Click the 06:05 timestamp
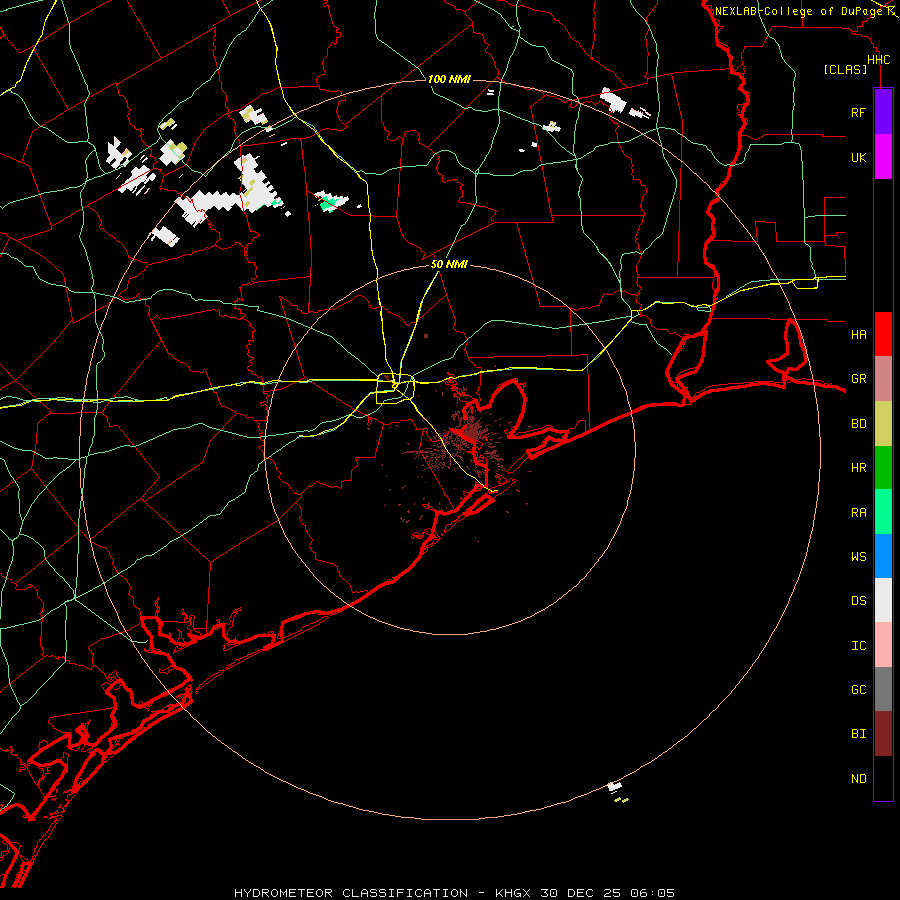The width and height of the screenshot is (900, 900). [x=652, y=893]
